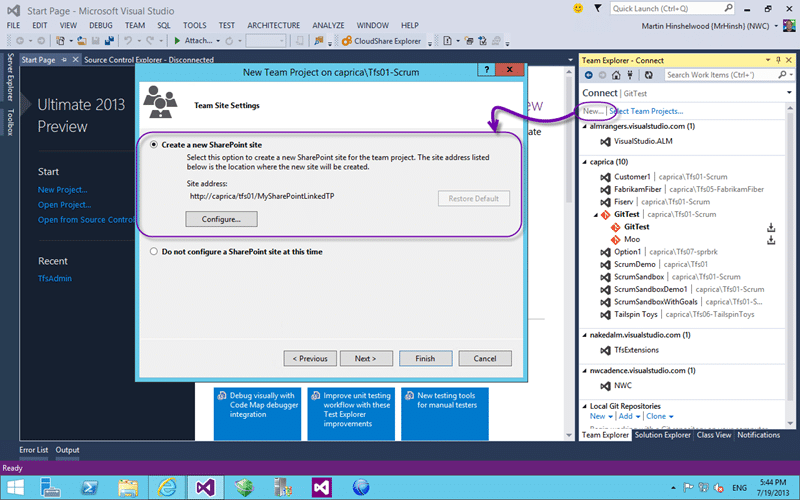Click the Configure... button
800x500 pixels.
click(x=221, y=219)
